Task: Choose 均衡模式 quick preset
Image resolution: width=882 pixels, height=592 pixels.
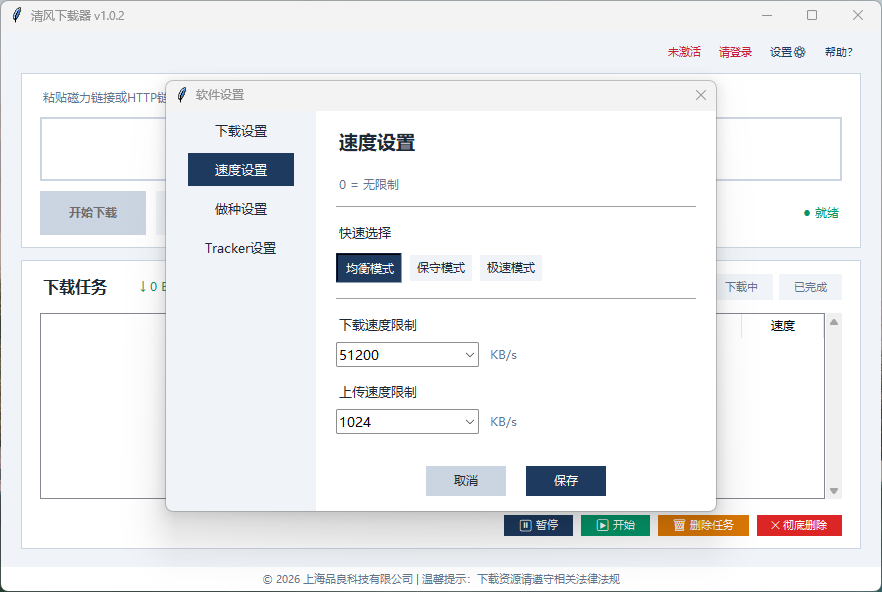Action: tap(369, 268)
